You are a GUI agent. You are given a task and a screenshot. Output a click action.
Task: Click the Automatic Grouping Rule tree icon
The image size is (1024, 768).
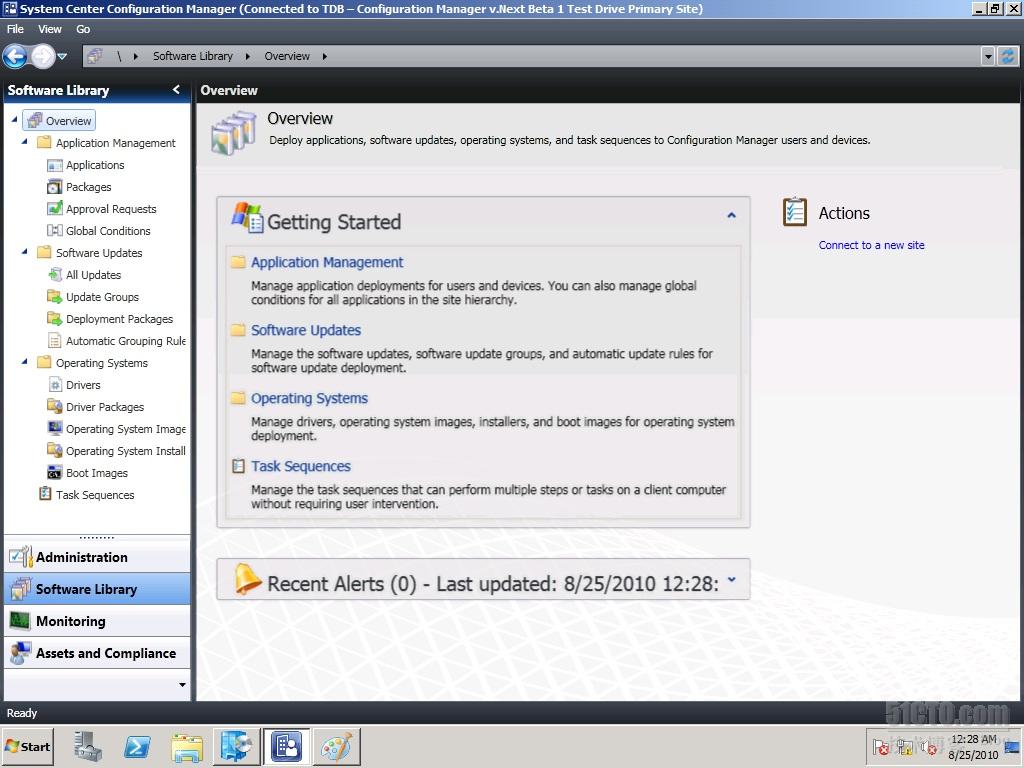tap(55, 341)
